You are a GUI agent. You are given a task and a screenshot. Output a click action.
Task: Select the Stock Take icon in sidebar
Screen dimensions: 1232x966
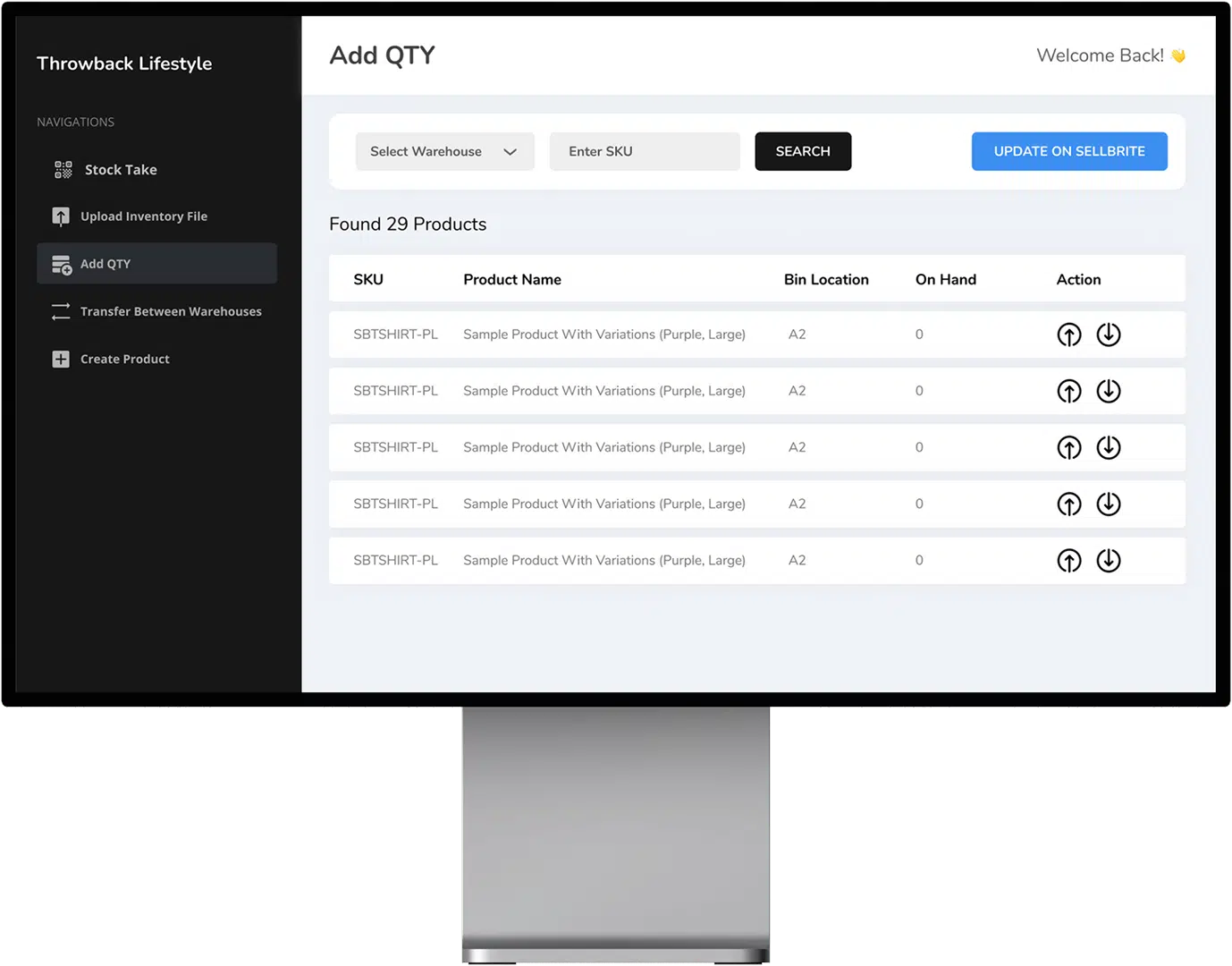point(61,169)
